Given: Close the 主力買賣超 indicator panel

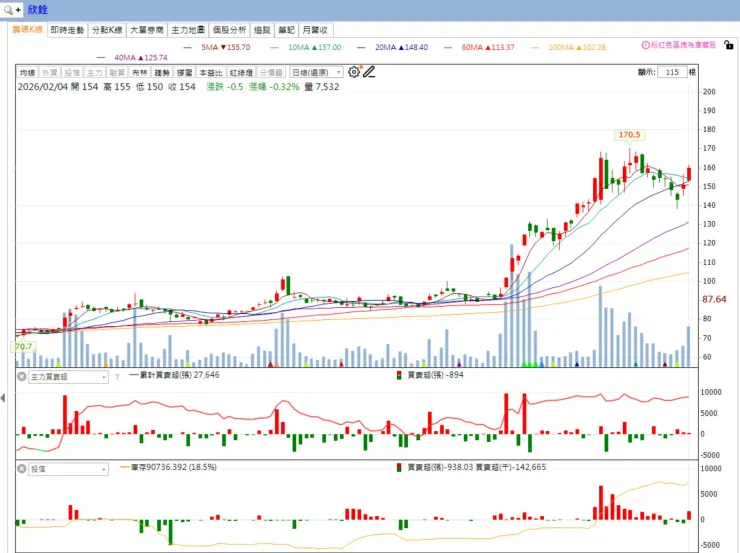Looking at the screenshot, I should [x=22, y=377].
